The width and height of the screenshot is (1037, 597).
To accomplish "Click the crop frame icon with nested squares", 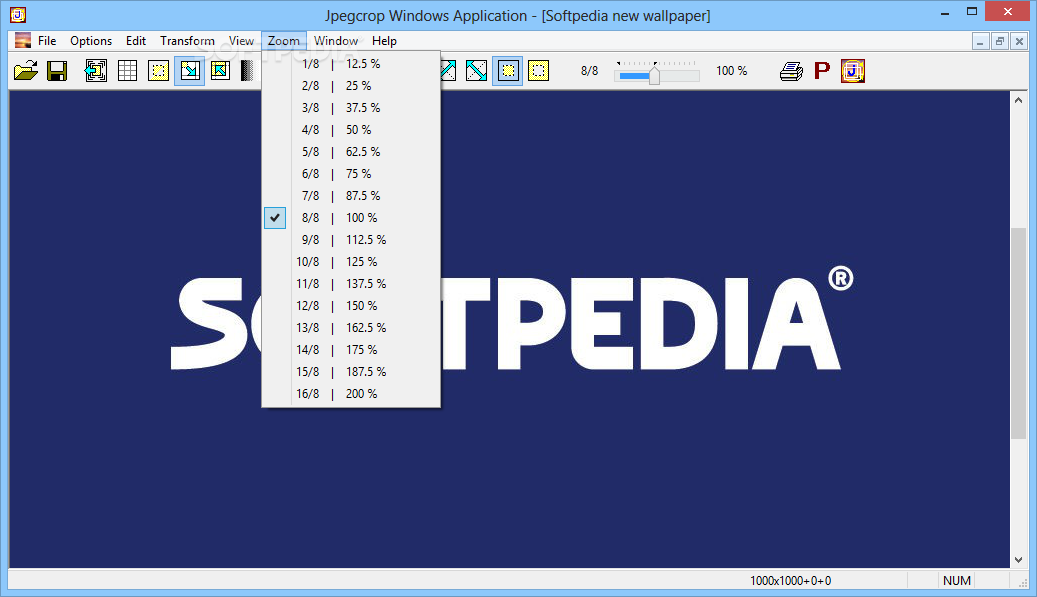I will [x=96, y=71].
